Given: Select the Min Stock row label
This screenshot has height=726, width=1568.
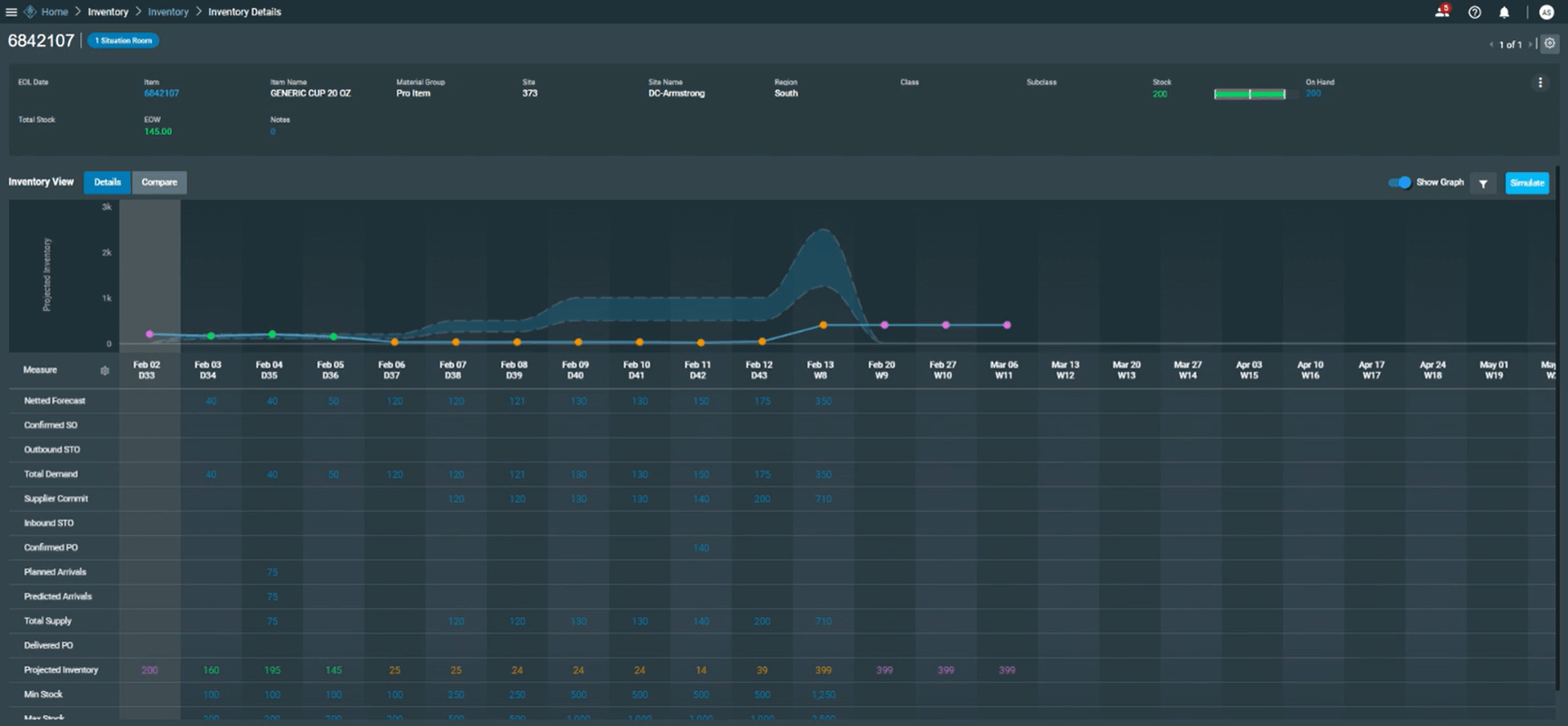Looking at the screenshot, I should coord(43,695).
